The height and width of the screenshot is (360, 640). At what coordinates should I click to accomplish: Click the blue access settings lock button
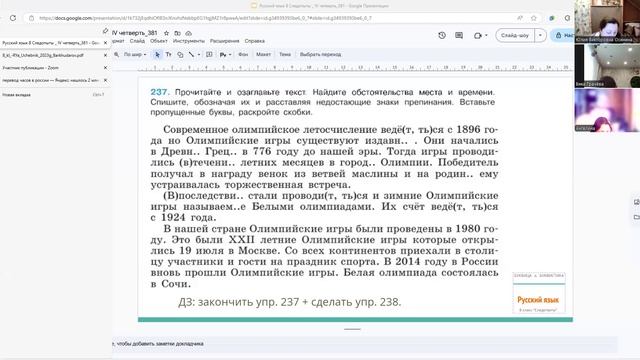[563, 36]
